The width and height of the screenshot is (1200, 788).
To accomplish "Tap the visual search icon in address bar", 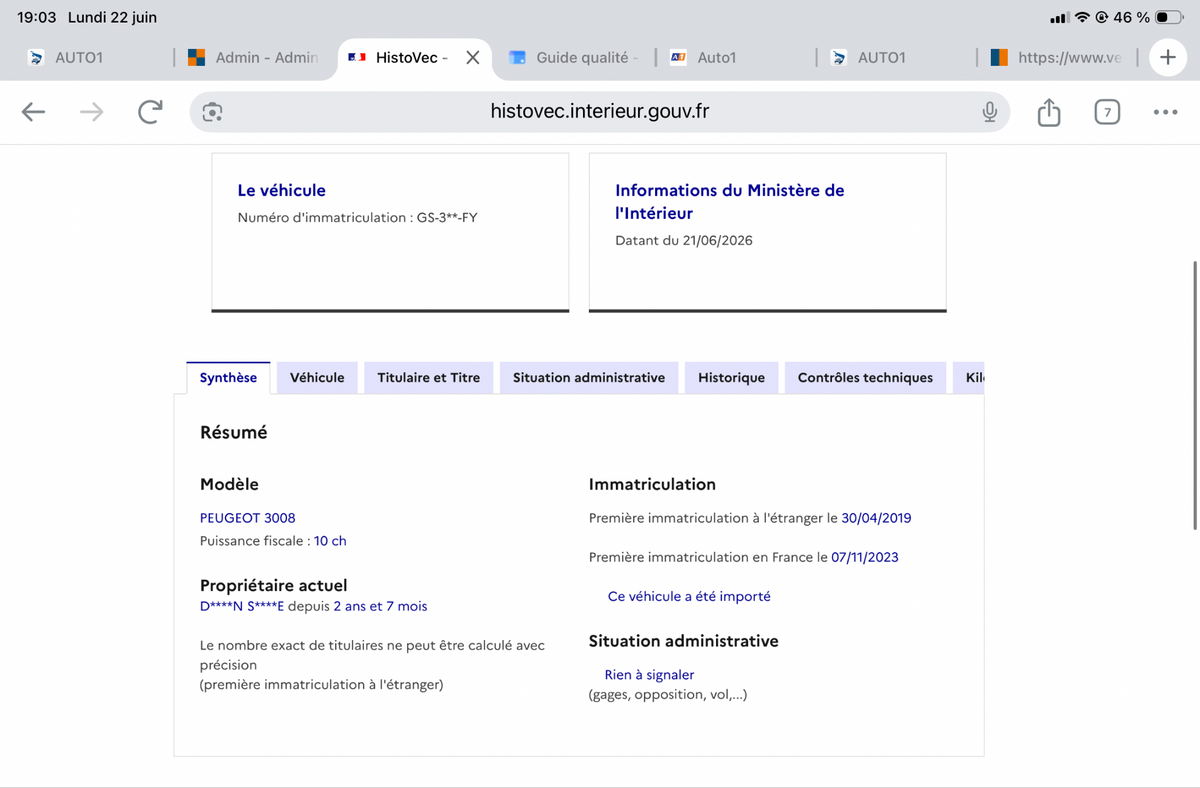I will click(x=212, y=112).
